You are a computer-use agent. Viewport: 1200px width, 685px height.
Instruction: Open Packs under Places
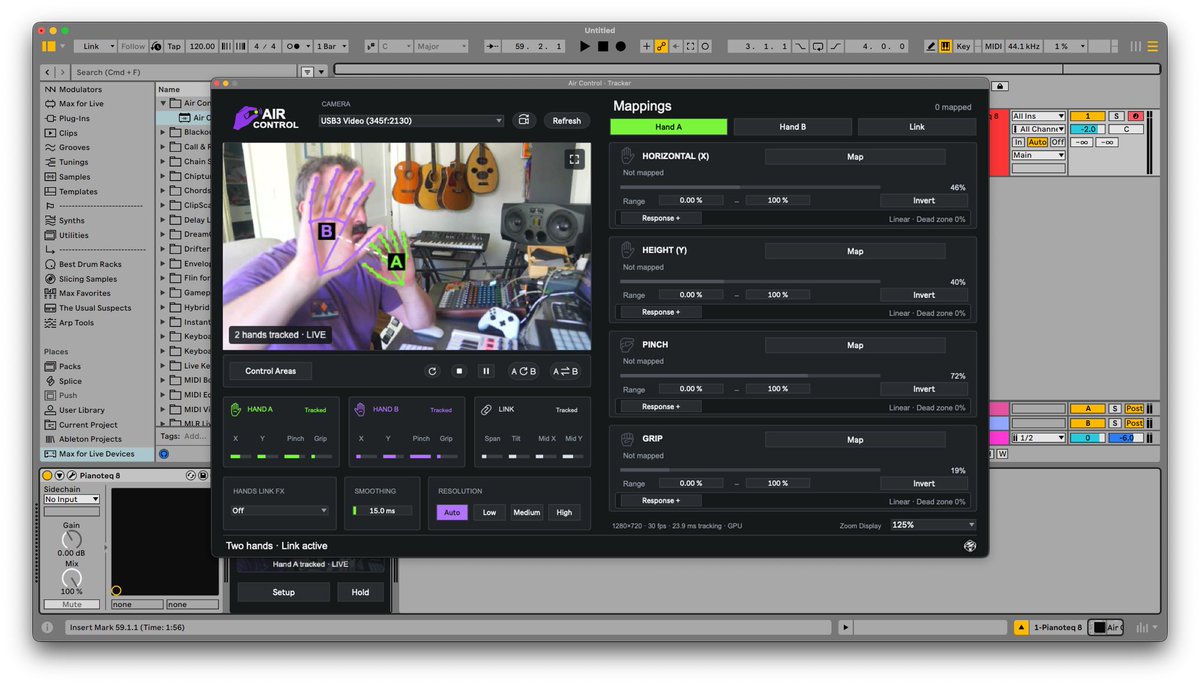(70, 366)
